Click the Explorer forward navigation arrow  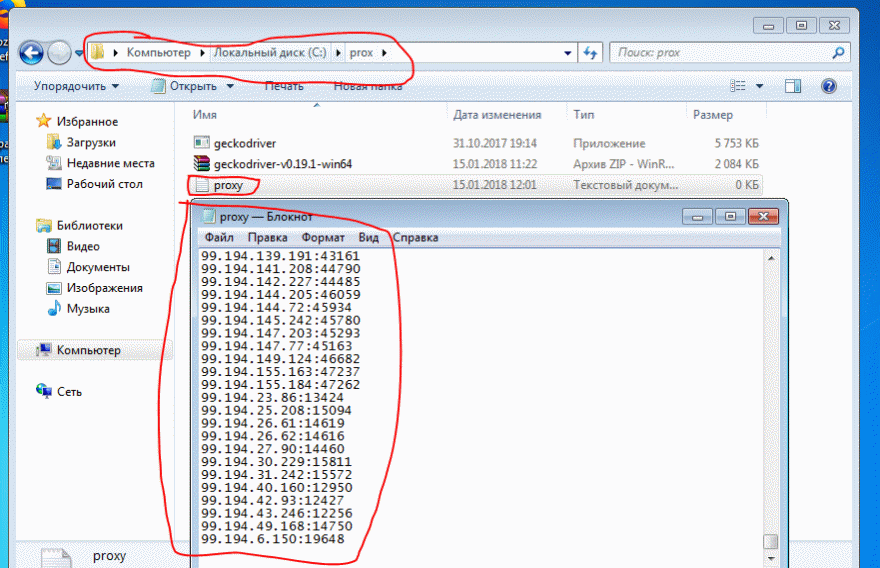[x=58, y=53]
